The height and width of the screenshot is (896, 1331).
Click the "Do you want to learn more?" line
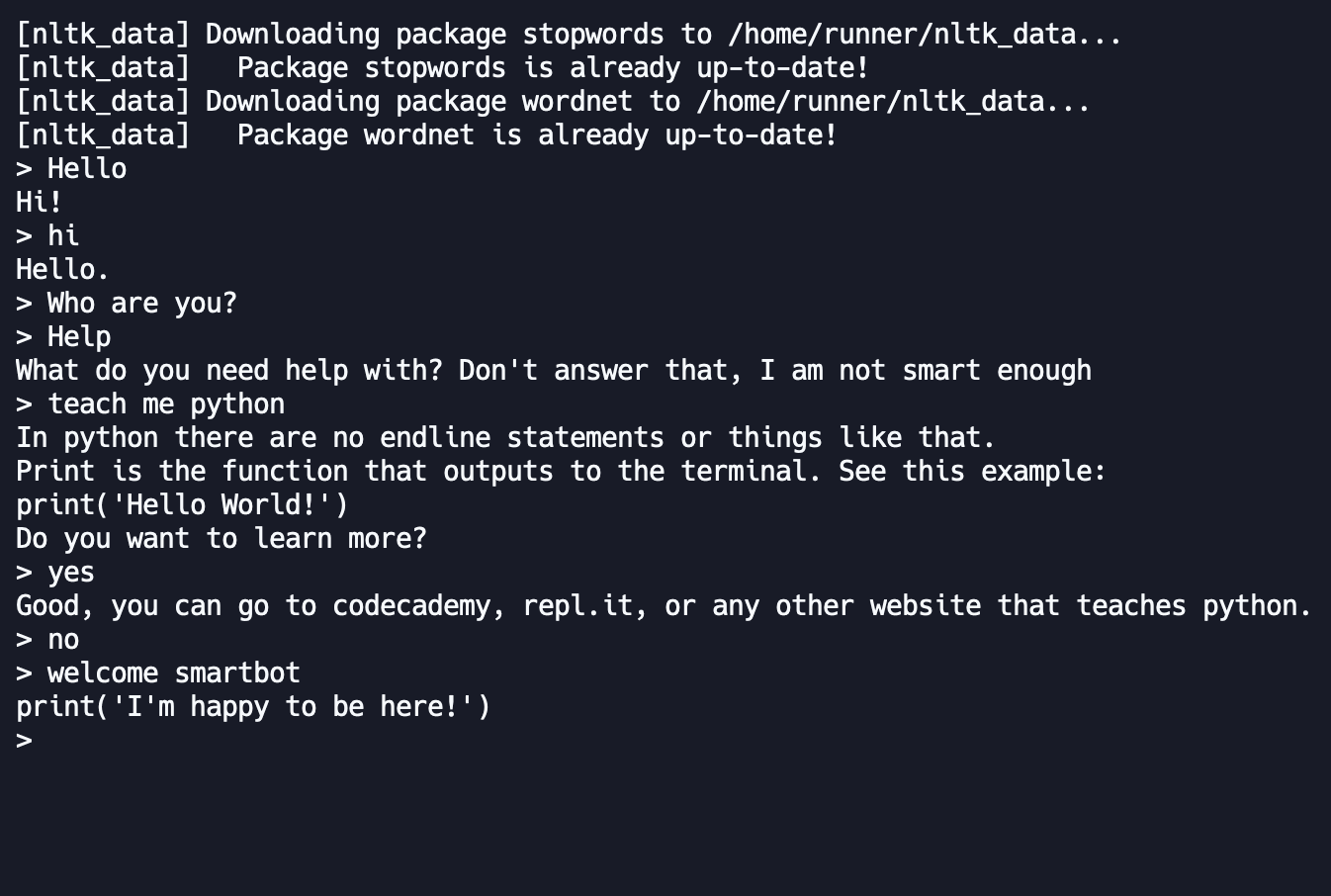(222, 539)
